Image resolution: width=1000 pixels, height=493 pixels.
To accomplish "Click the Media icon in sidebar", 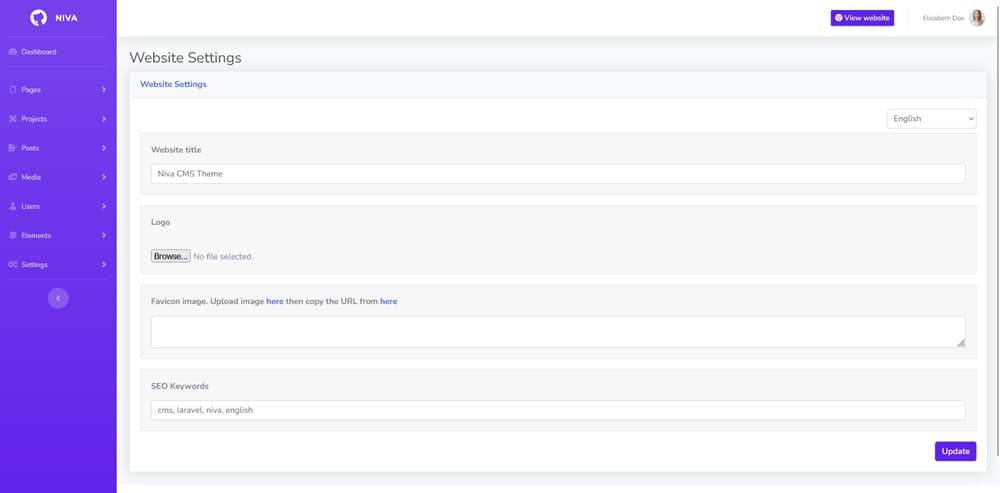I will pyautogui.click(x=12, y=177).
